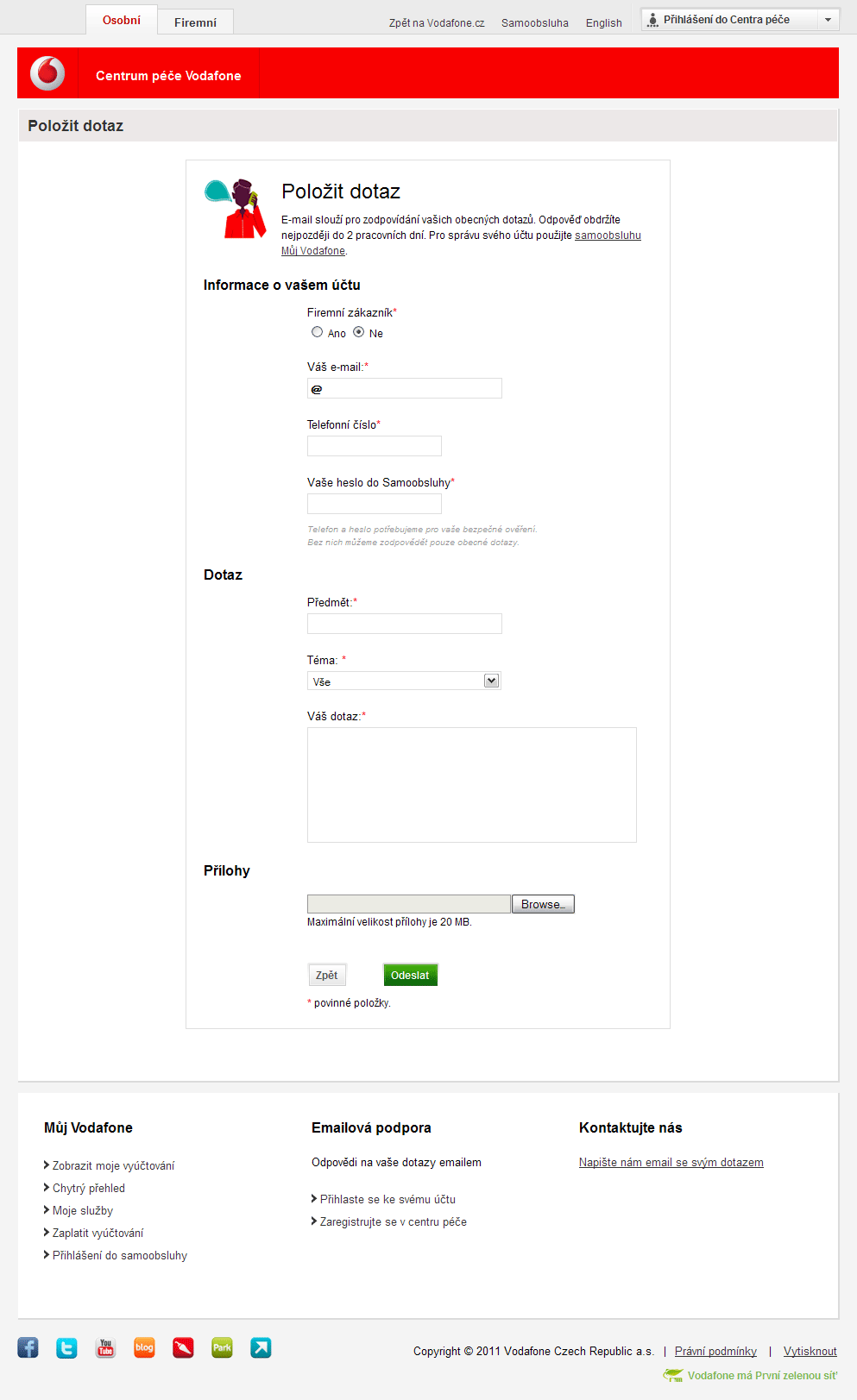This screenshot has height=1400, width=857.
Task: Click the Browse attachment button
Action: tap(543, 904)
